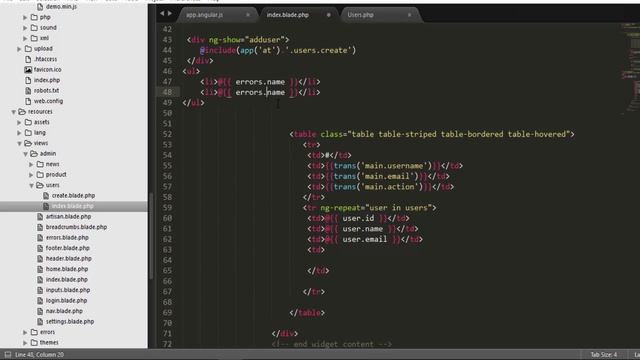Viewport: 640px width, 360px height.
Task: Open favicon.ico in the sidebar
Action: coord(47,70)
